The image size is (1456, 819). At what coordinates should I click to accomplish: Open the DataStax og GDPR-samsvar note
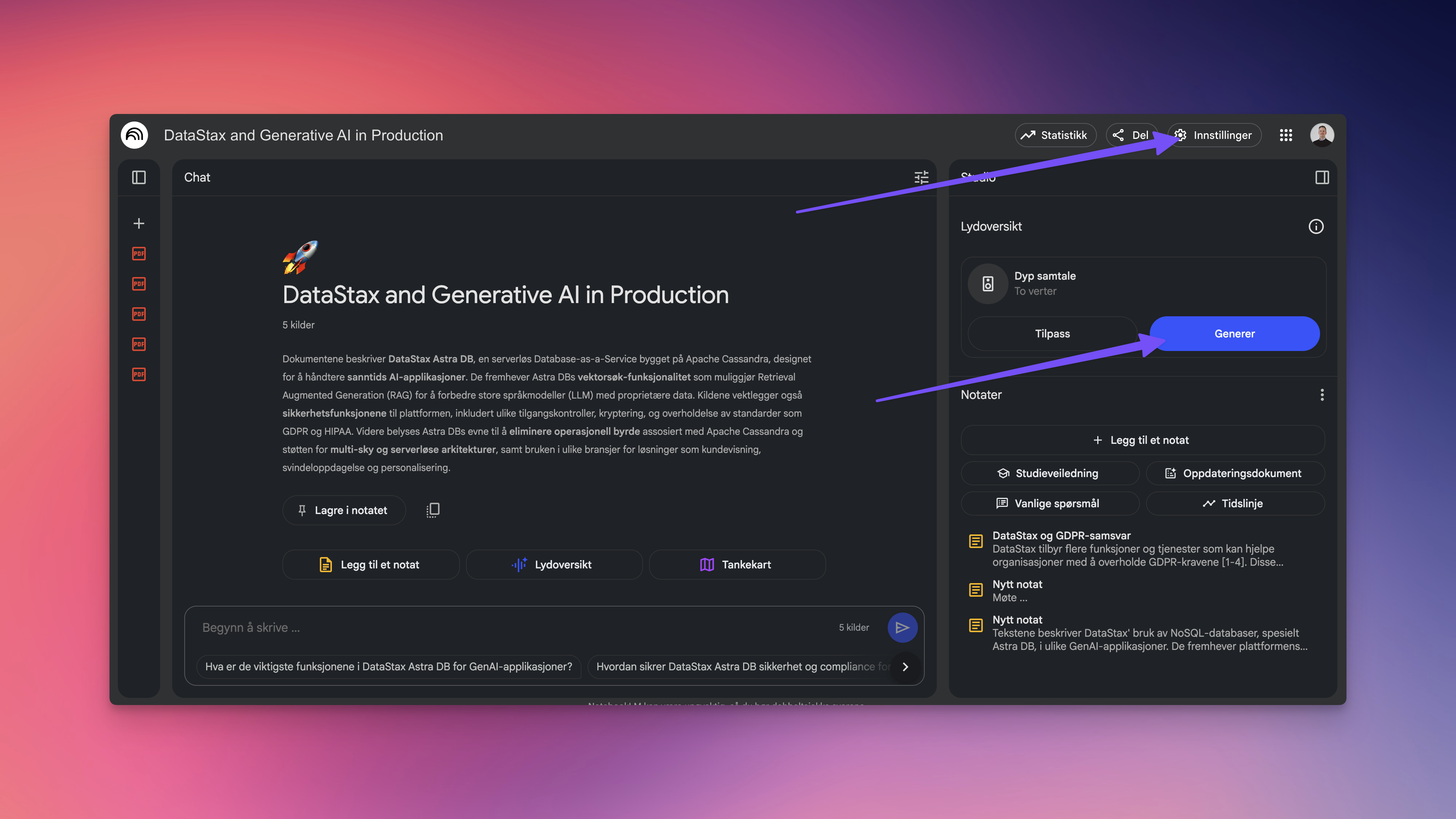tap(1142, 548)
